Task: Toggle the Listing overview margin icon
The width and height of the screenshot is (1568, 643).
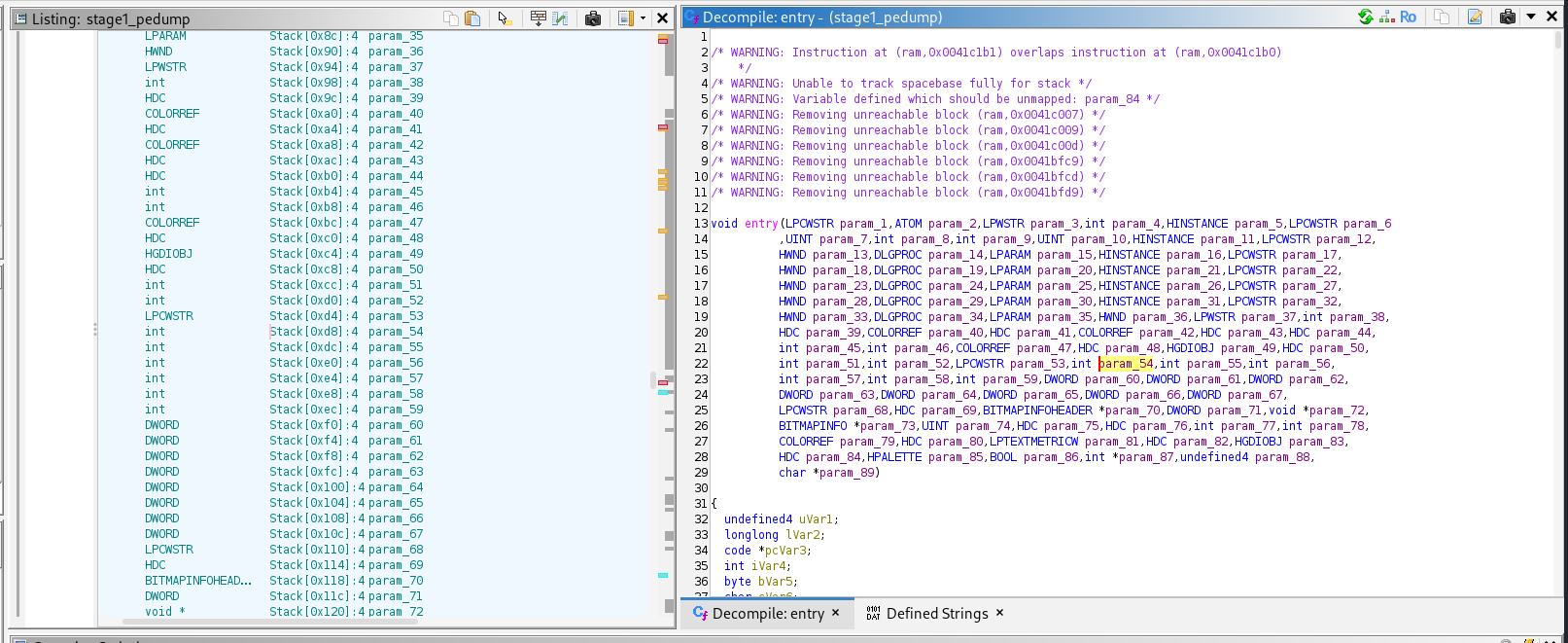Action: point(626,18)
